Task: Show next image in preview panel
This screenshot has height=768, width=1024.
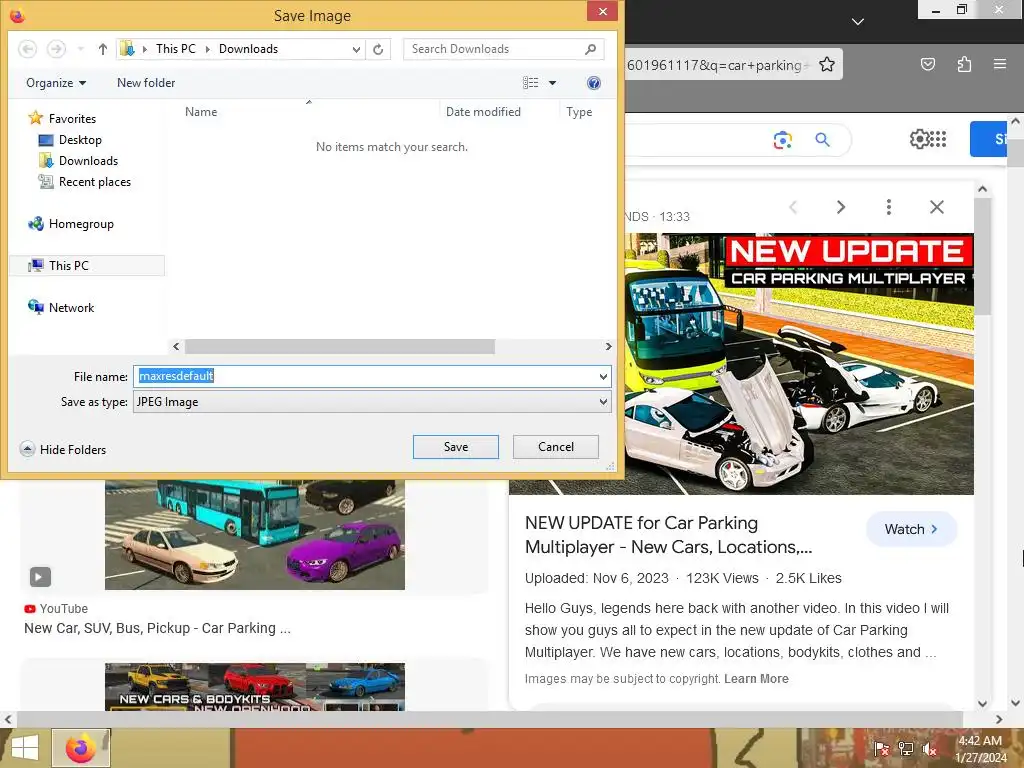Action: (841, 207)
